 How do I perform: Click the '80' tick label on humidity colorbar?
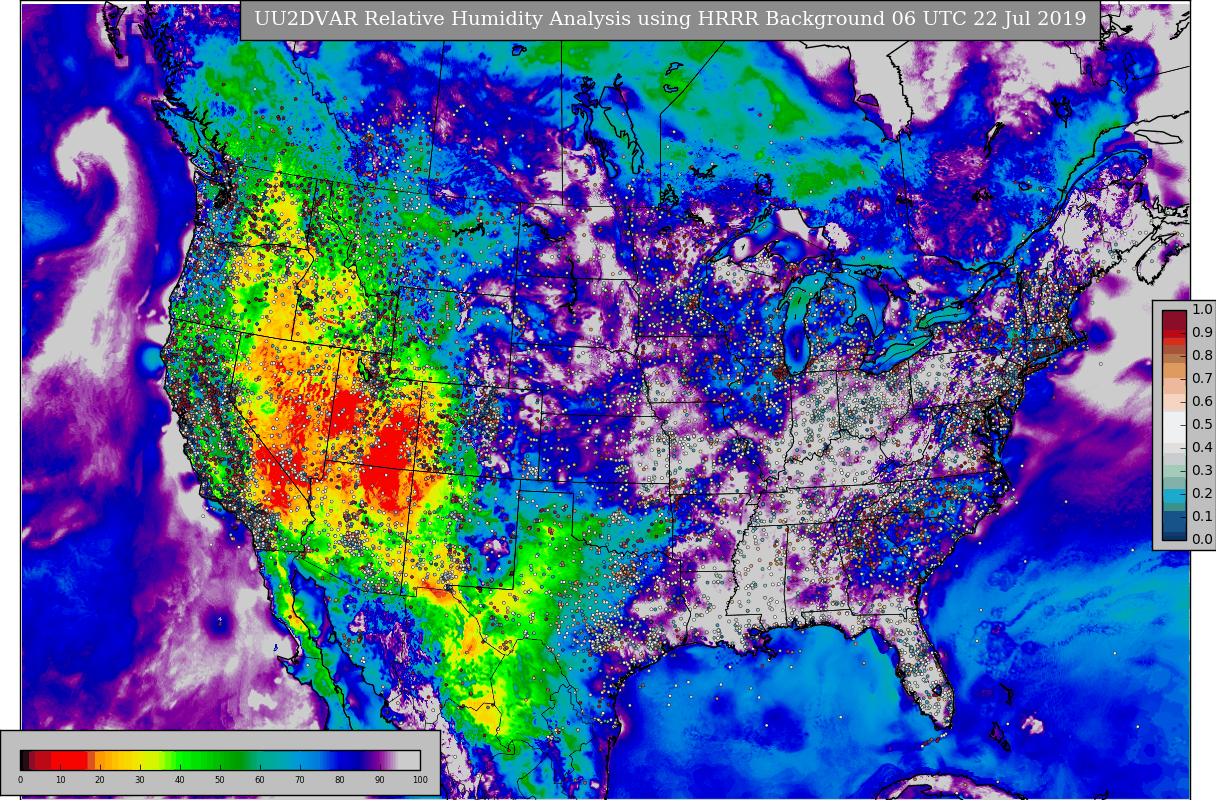pyautogui.click(x=340, y=780)
